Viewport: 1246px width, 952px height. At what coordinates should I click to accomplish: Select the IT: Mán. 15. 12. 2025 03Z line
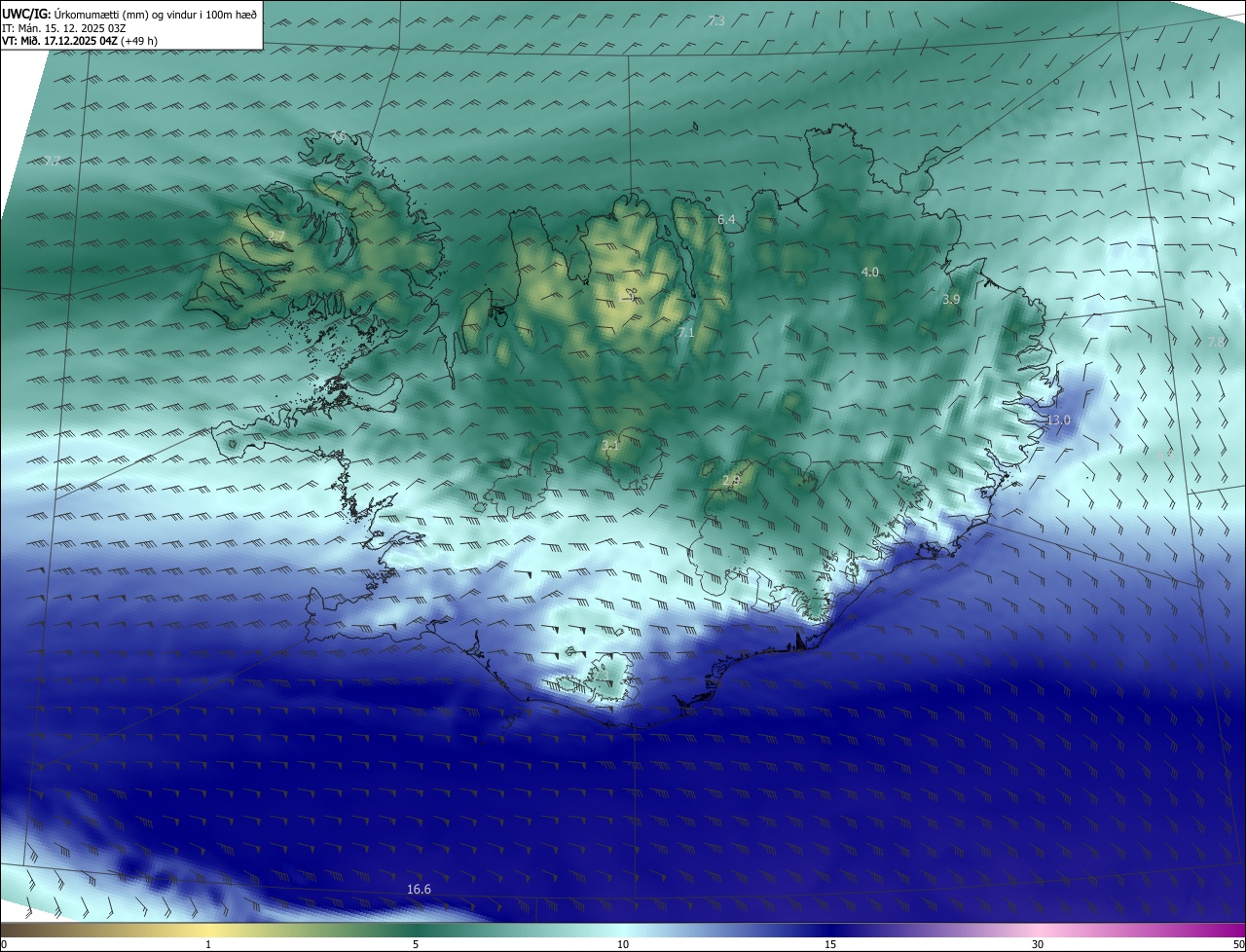click(x=64, y=27)
